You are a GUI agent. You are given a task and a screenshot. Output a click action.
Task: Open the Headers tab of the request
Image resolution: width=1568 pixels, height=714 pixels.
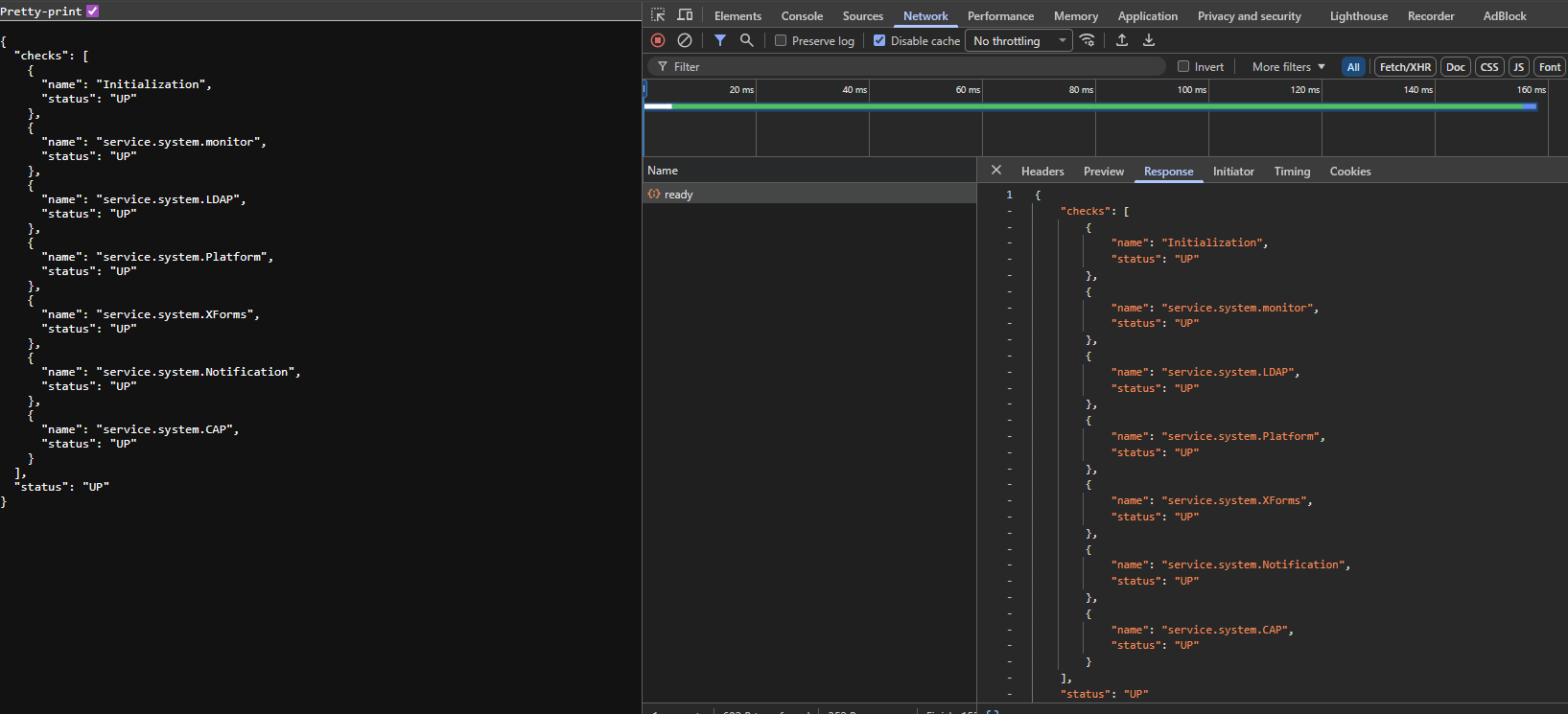(1042, 172)
